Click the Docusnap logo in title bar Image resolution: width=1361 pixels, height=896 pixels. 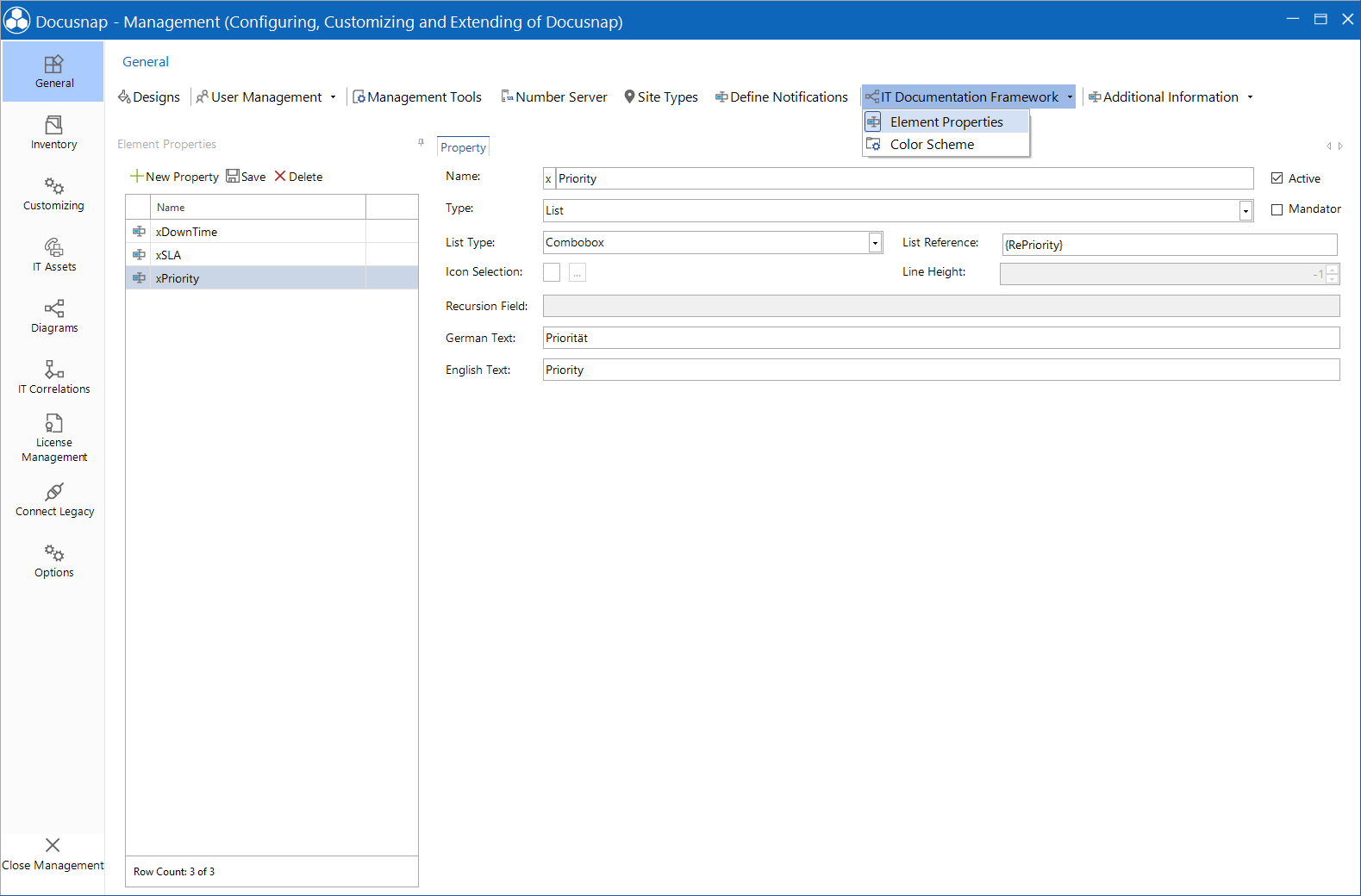coord(16,20)
